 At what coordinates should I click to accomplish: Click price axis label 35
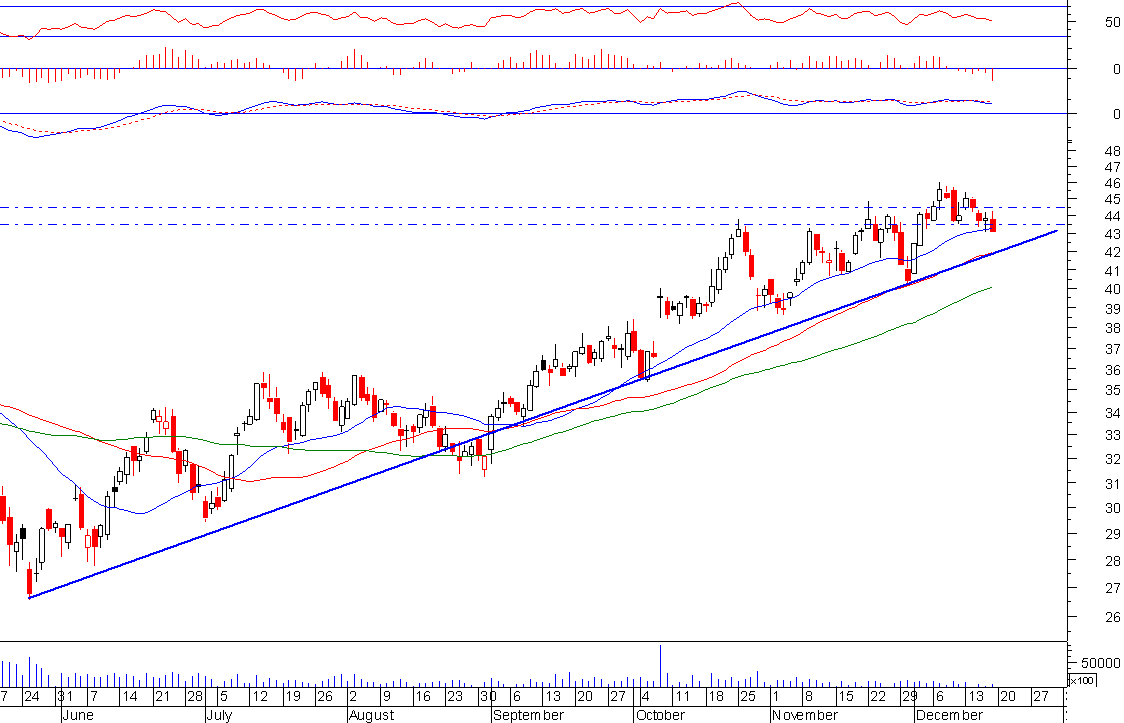pos(1113,391)
